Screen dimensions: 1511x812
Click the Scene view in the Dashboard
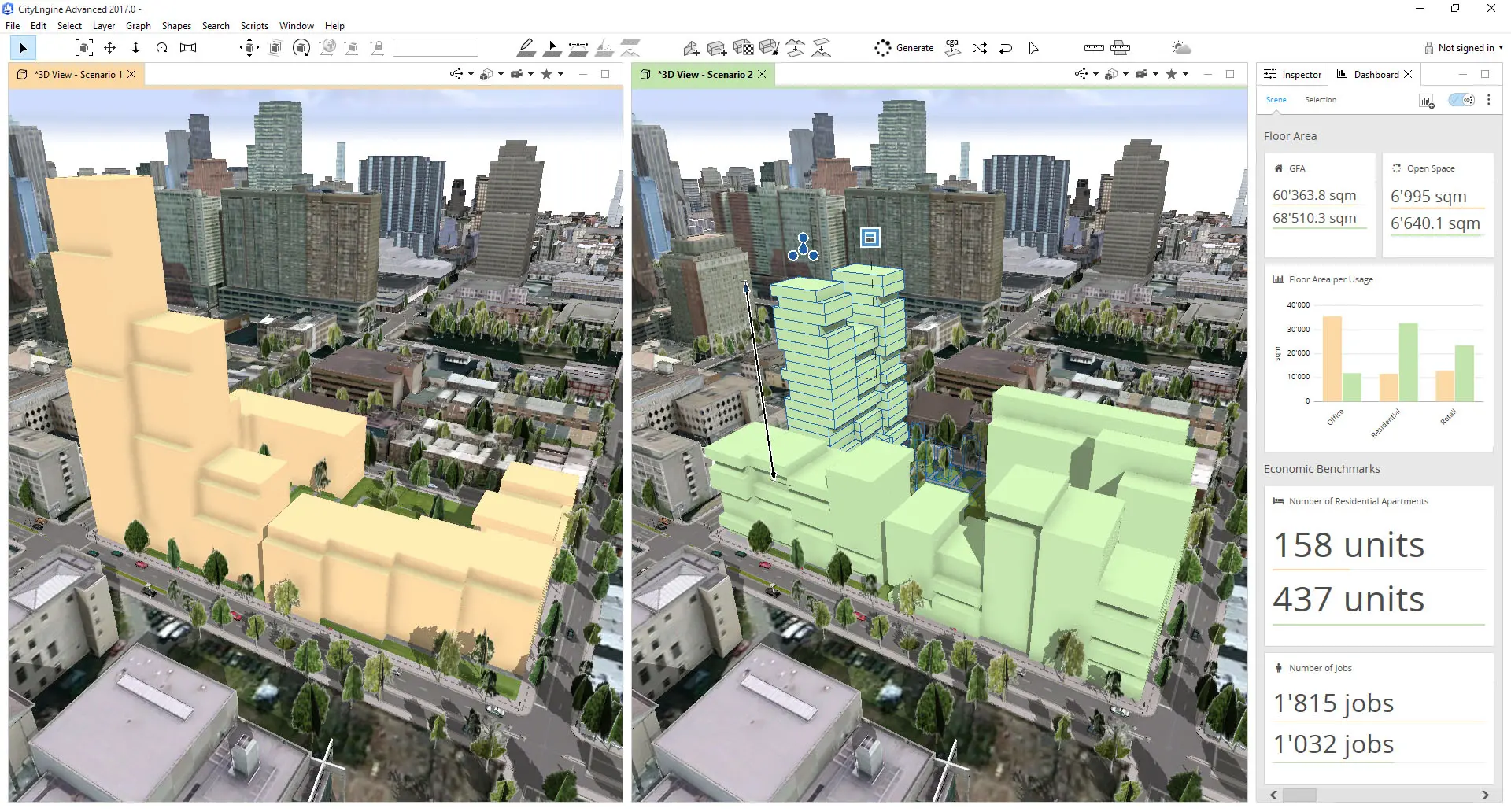click(1276, 100)
